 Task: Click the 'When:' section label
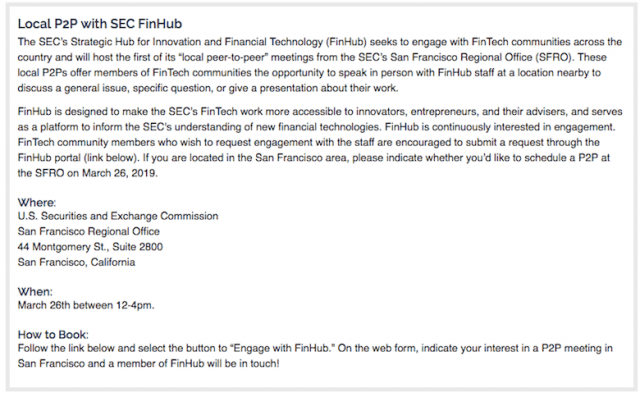point(35,291)
